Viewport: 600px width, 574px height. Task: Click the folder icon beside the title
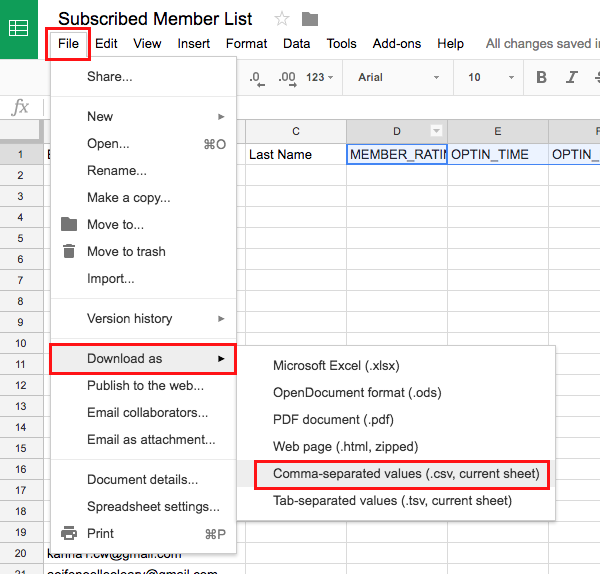click(x=310, y=19)
